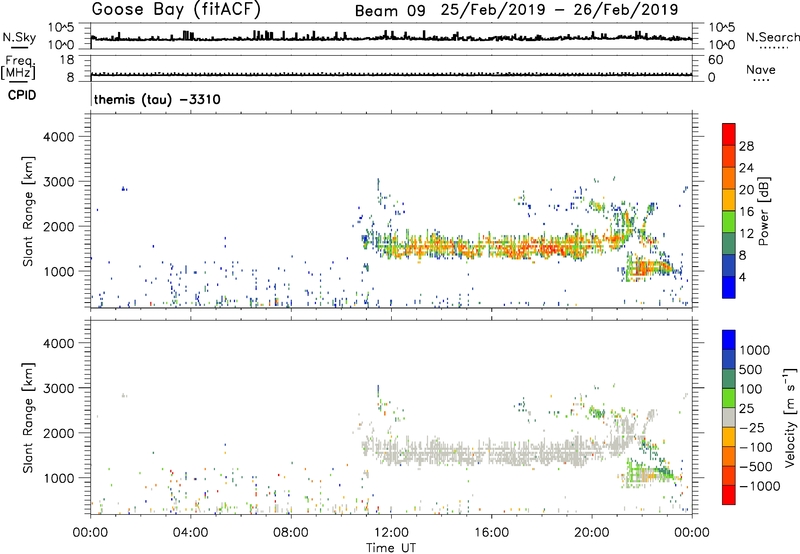Click the "Goose Bay (fitACF)" plot title
This screenshot has height=554, width=800.
pos(176,9)
